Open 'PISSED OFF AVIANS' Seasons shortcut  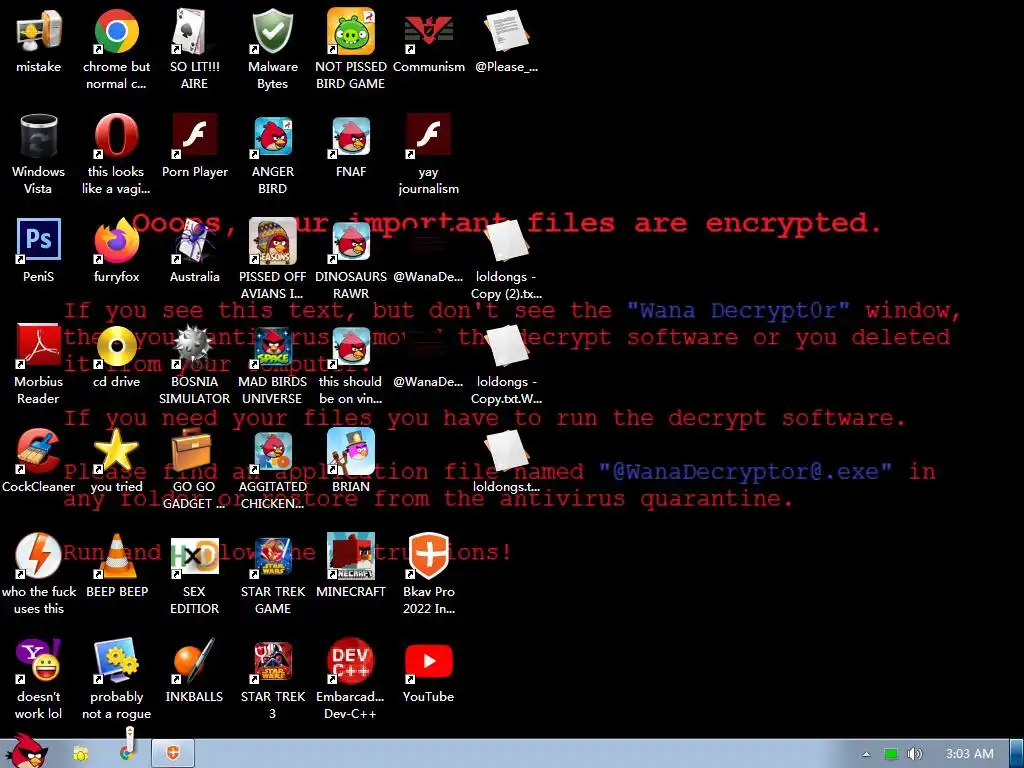pos(272,242)
